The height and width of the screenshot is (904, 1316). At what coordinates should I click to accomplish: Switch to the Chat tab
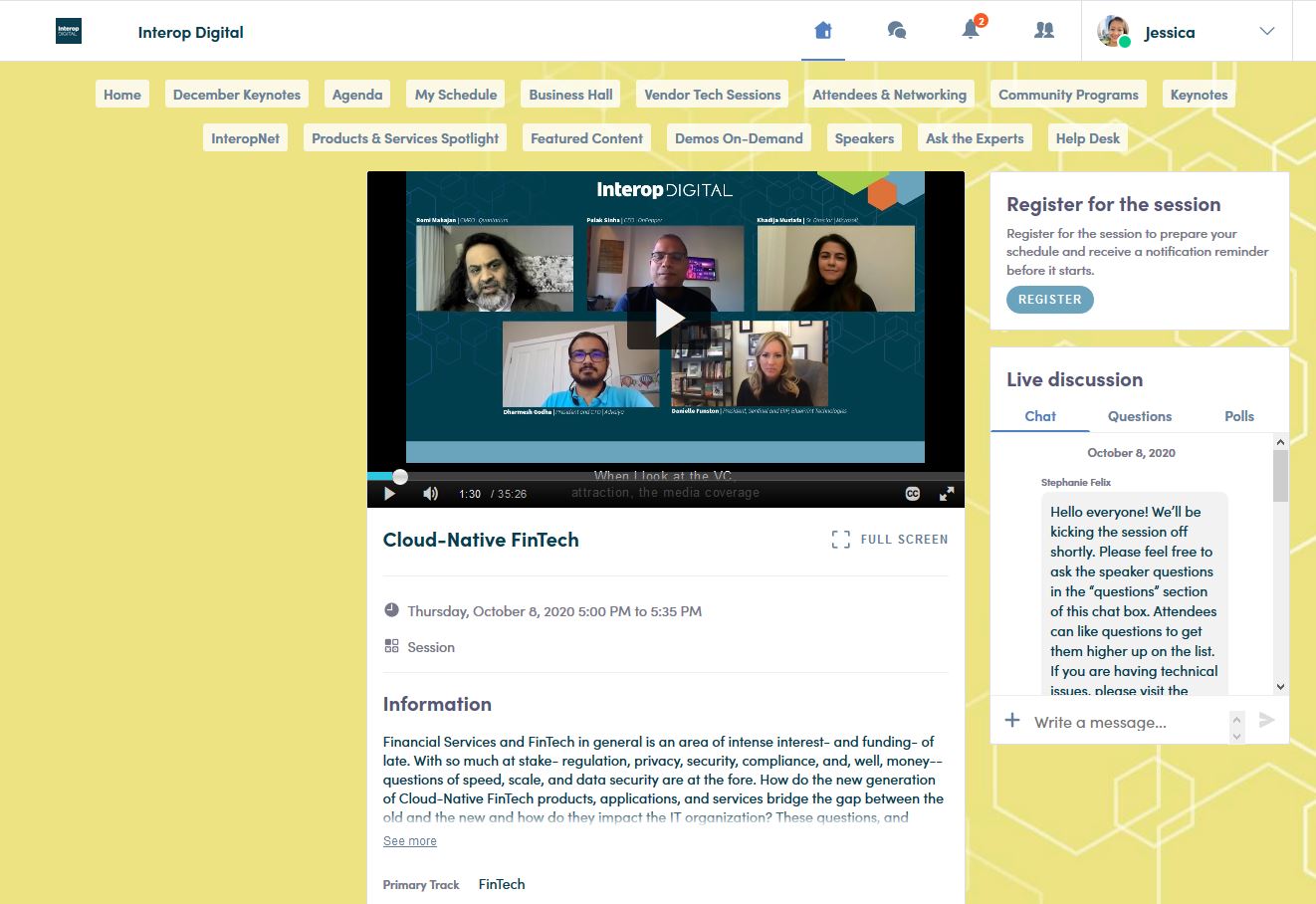coord(1040,416)
